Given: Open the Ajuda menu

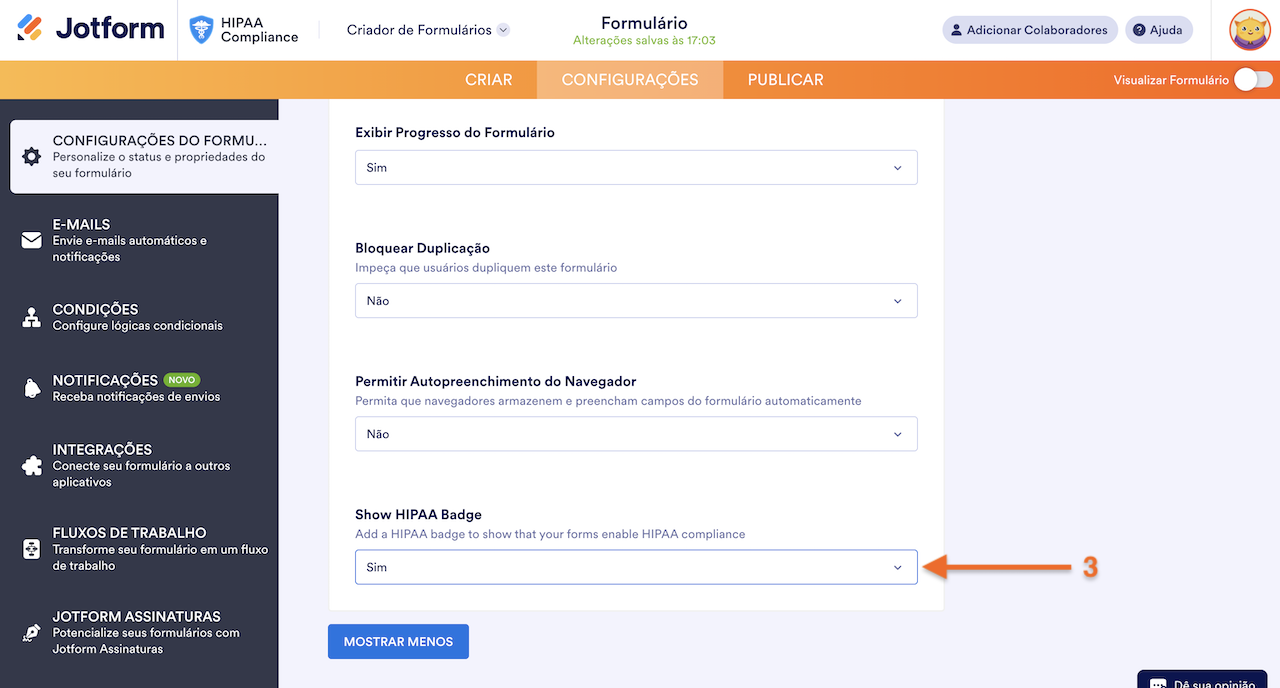Looking at the screenshot, I should [1158, 29].
